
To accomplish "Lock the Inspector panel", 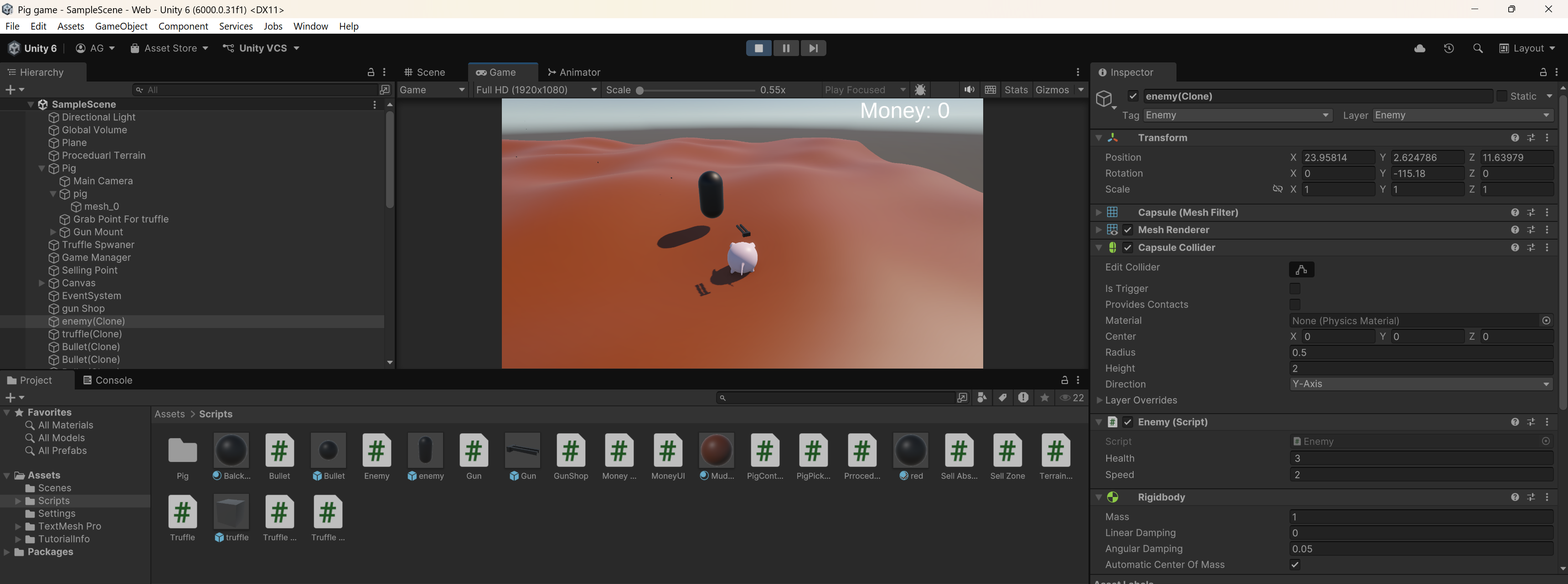I will coord(1543,72).
